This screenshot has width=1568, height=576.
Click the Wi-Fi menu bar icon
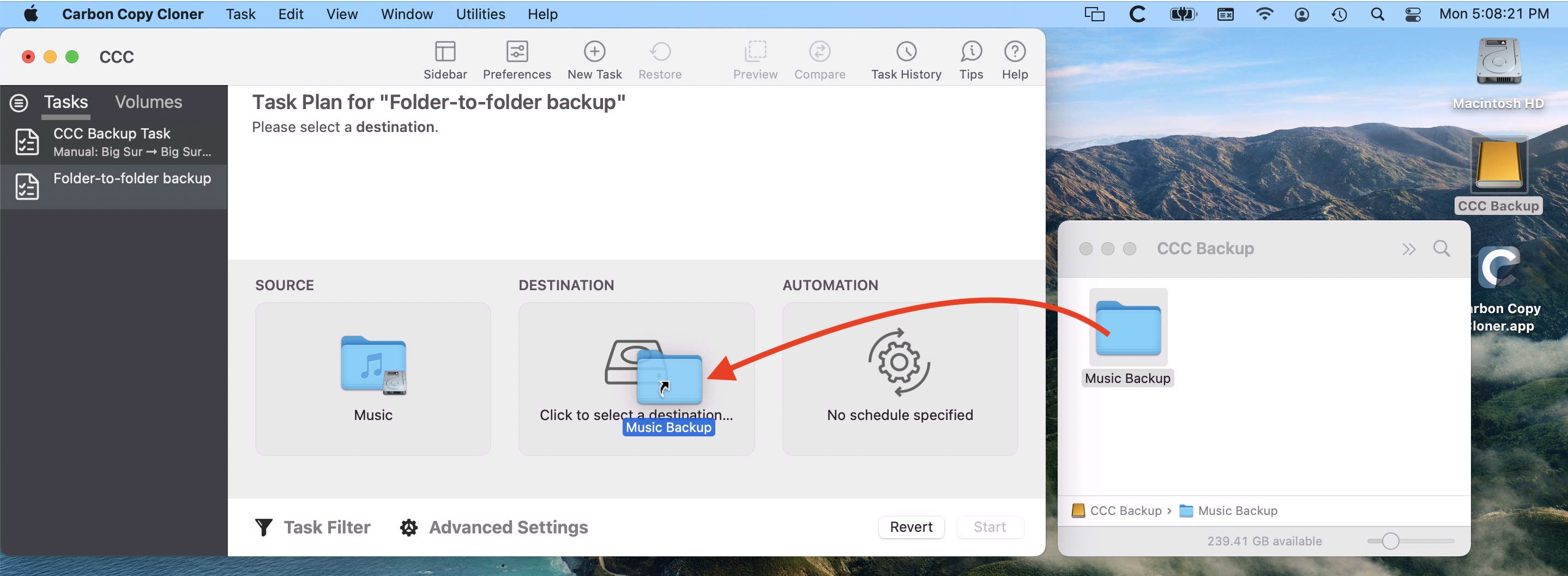click(1264, 14)
